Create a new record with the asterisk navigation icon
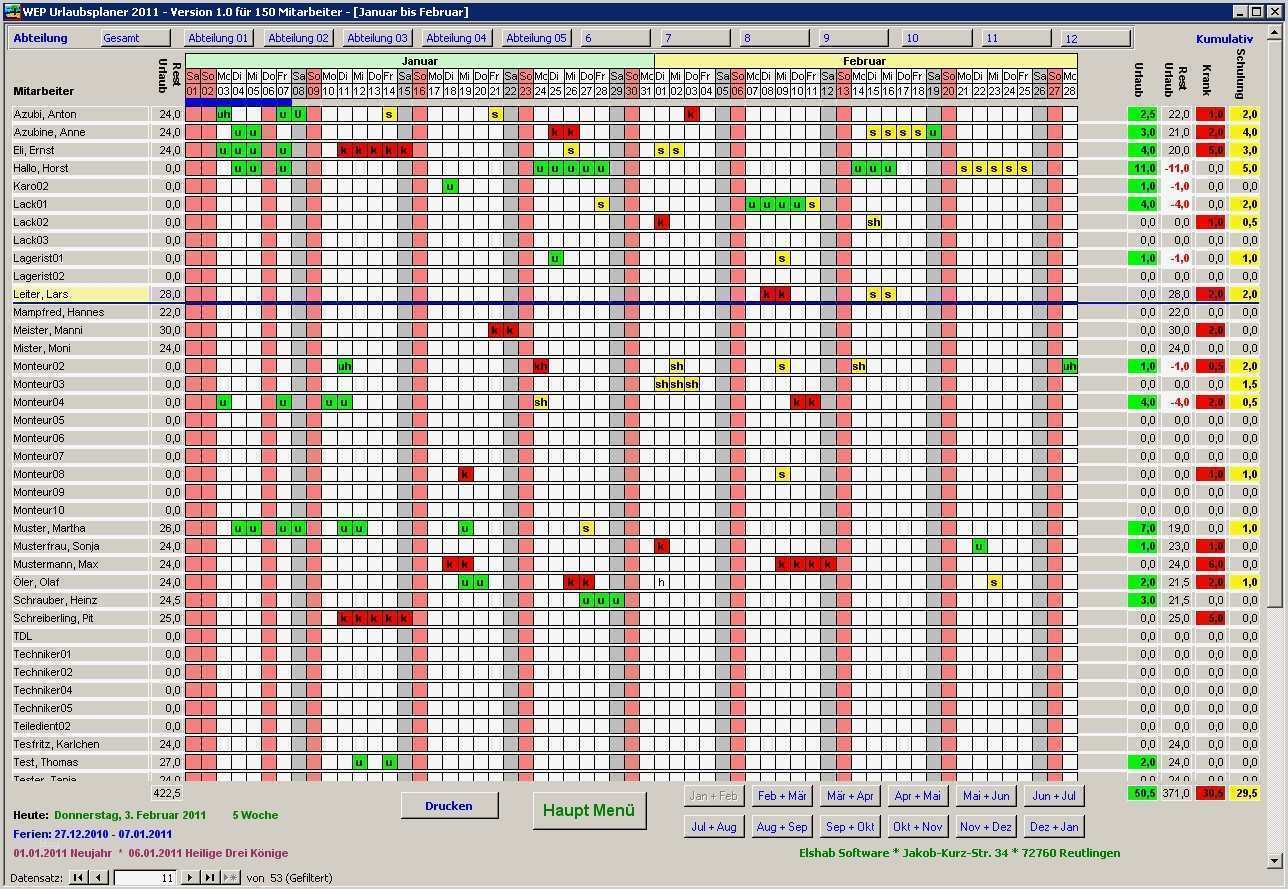1288x889 pixels. pos(231,877)
